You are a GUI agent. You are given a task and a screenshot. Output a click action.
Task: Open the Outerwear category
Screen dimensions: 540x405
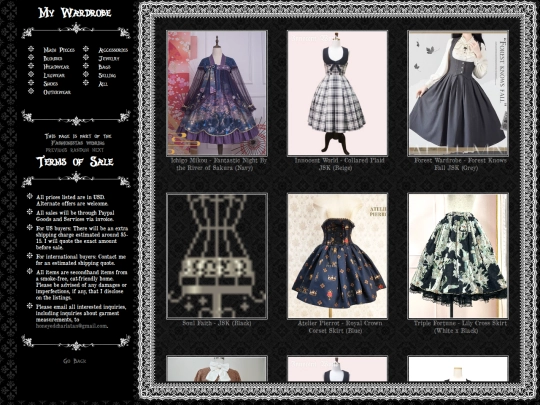[57, 92]
